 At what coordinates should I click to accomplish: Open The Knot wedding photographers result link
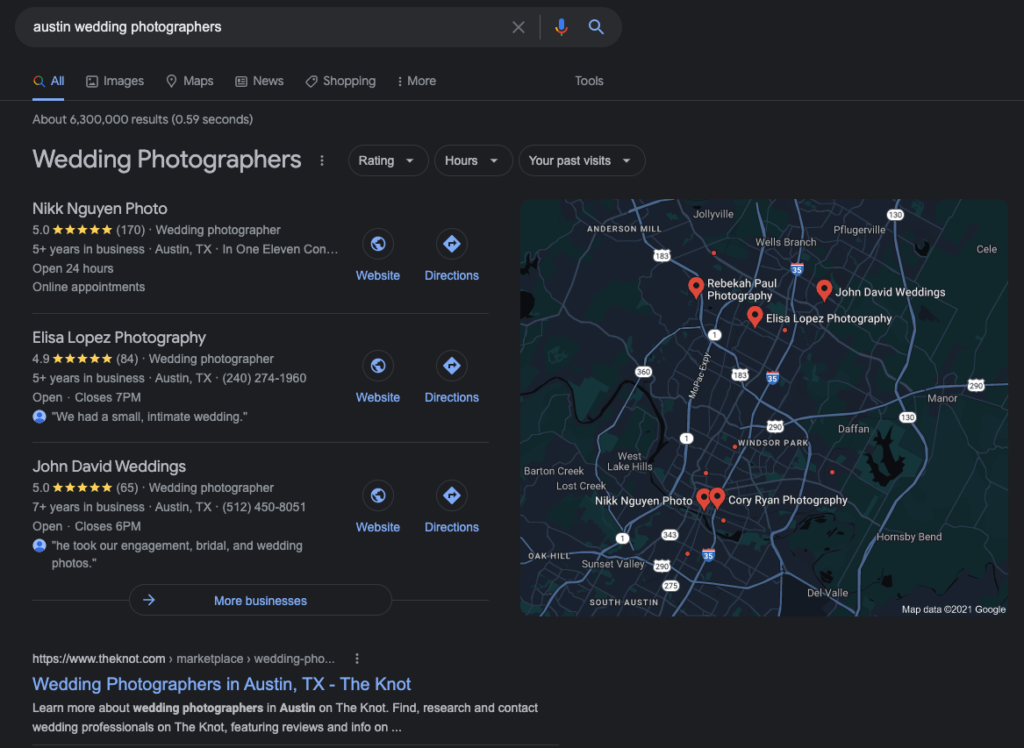222,684
